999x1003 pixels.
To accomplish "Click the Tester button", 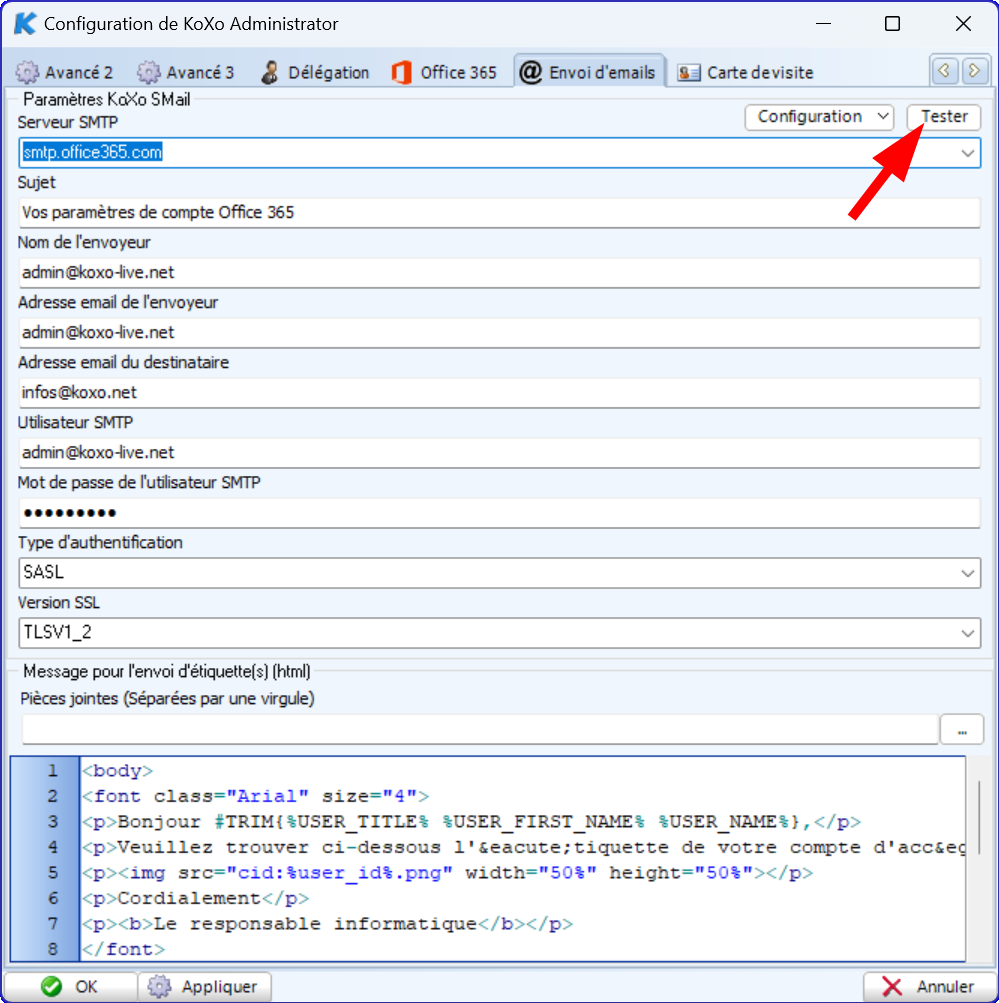I will click(944, 117).
